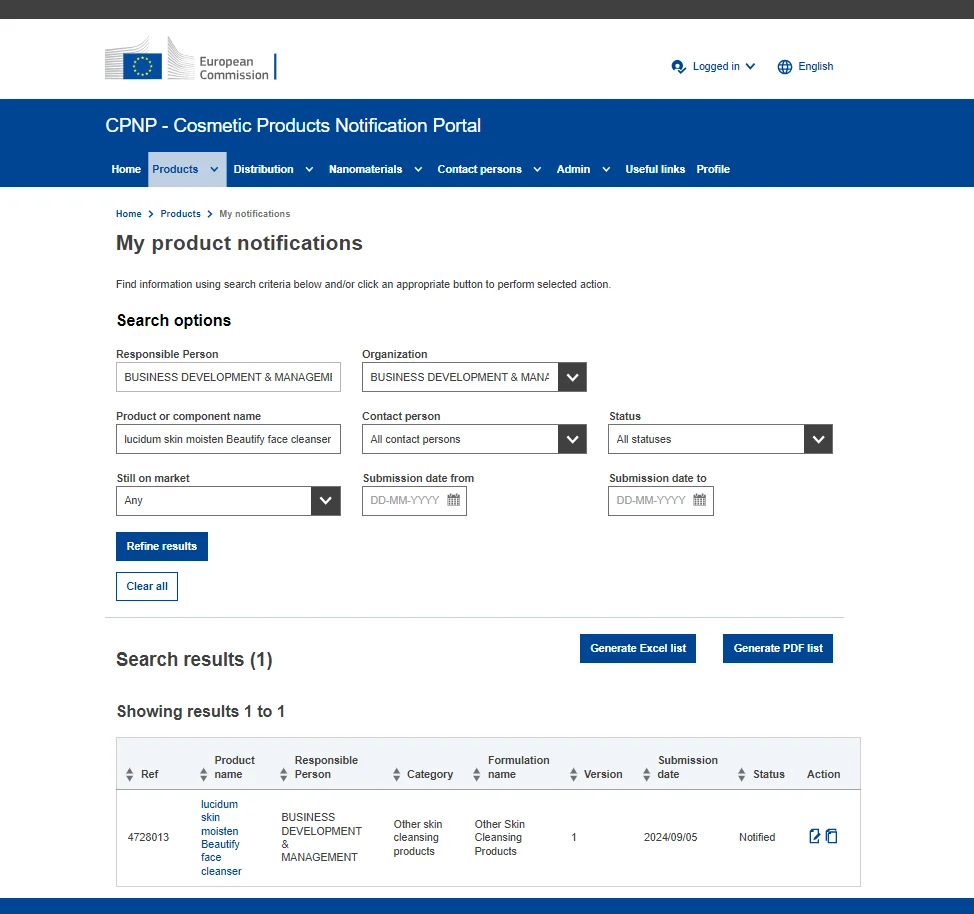The image size is (974, 914).
Task: Sort table by Submission date arrows
Action: click(646, 775)
